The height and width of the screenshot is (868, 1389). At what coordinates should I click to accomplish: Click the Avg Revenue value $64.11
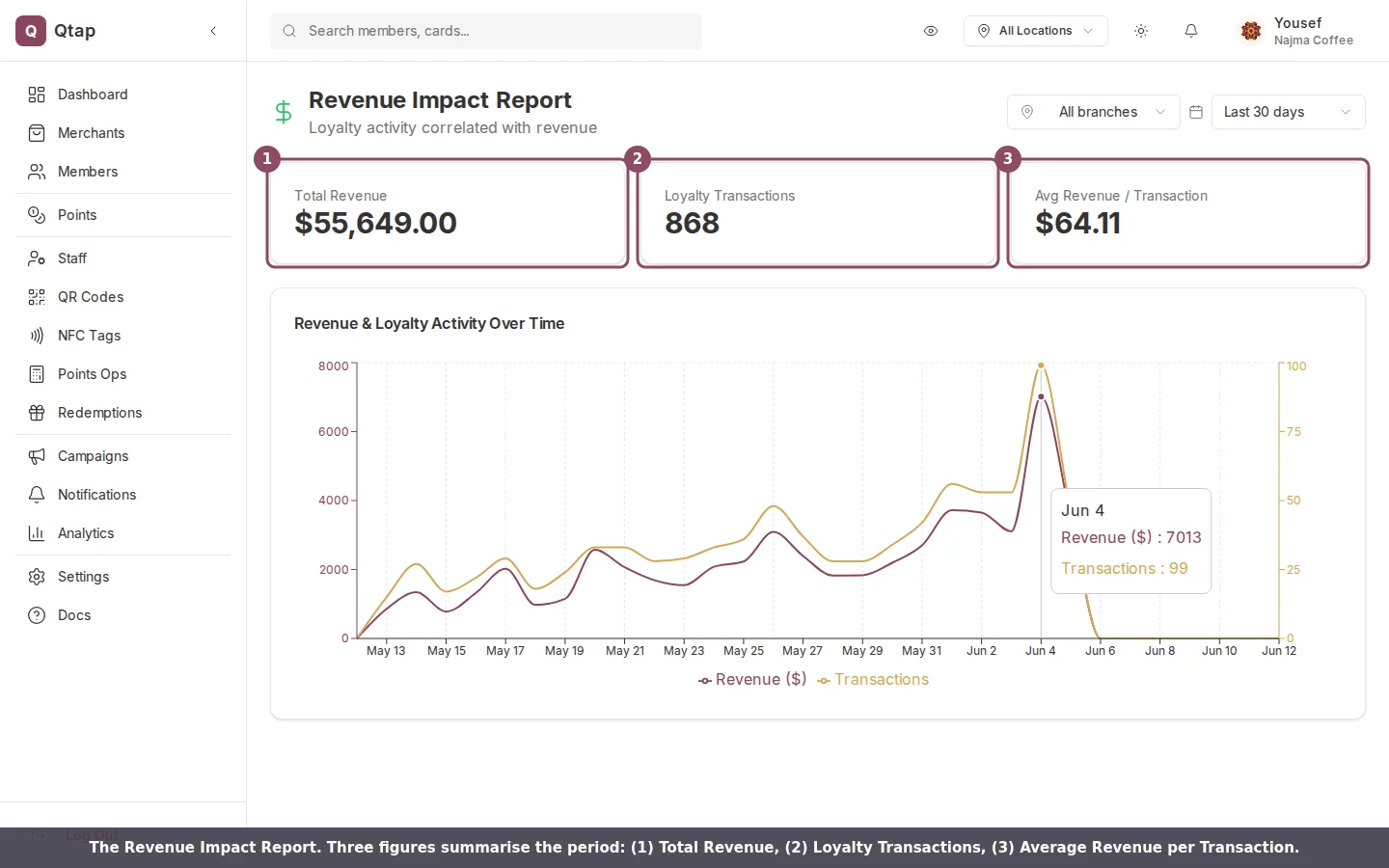tap(1077, 223)
